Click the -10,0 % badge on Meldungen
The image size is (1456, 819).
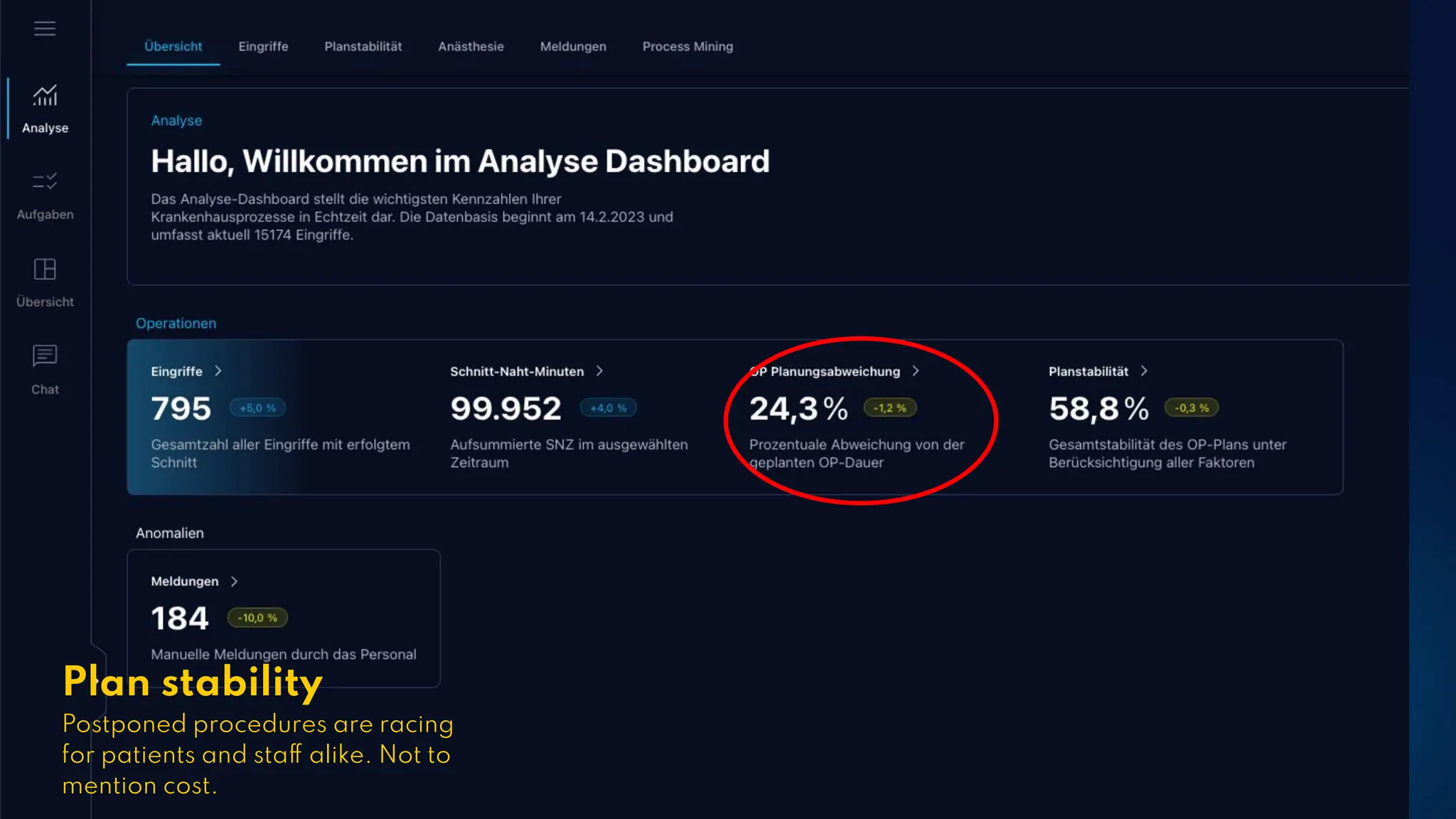click(257, 618)
